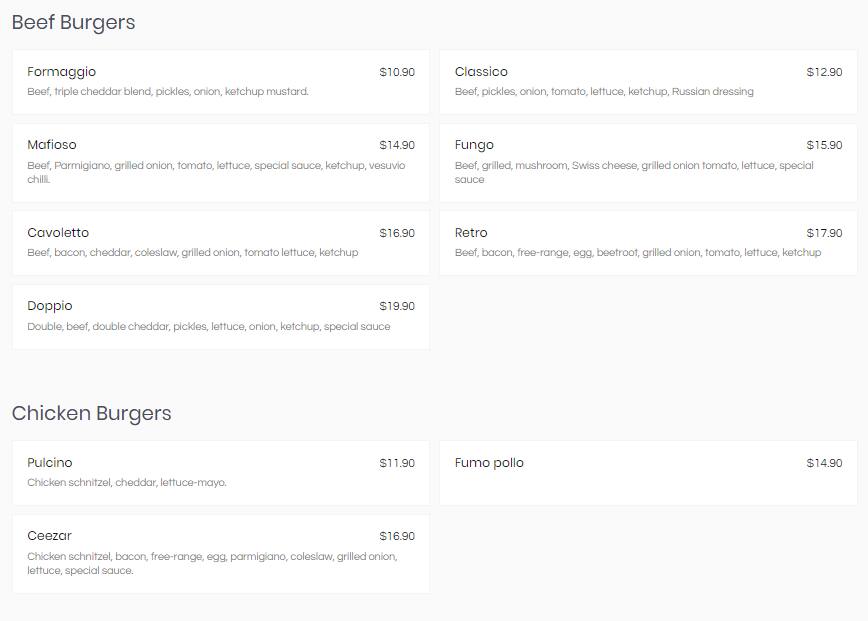The height and width of the screenshot is (621, 868).
Task: Select the Ceezar chicken burger
Action: click(220, 553)
